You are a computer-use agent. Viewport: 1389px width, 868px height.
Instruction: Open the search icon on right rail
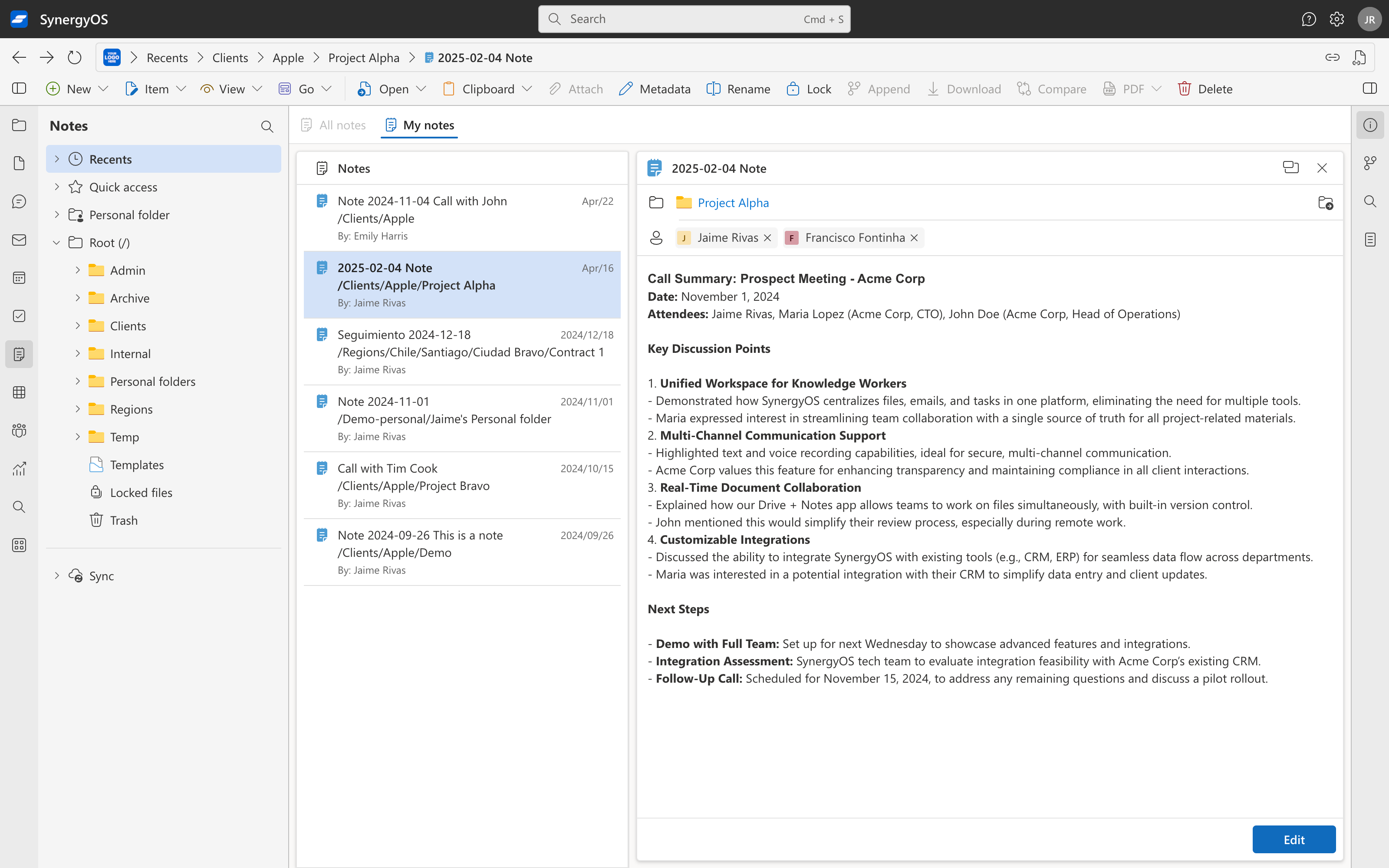tap(1370, 201)
